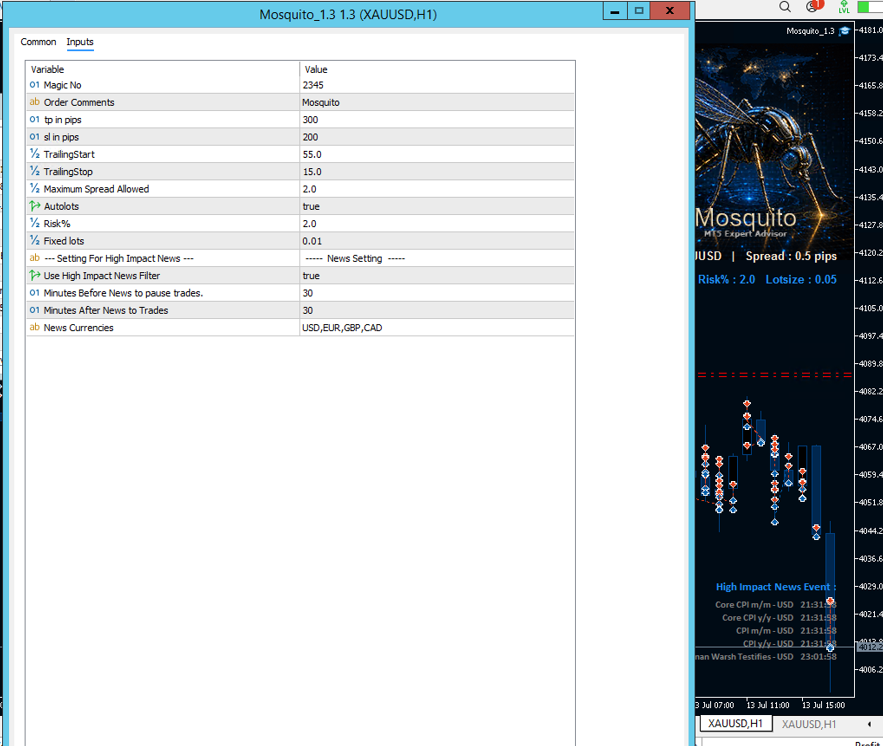Select the TrailingStop value 15.0
The image size is (883, 746).
[x=437, y=171]
